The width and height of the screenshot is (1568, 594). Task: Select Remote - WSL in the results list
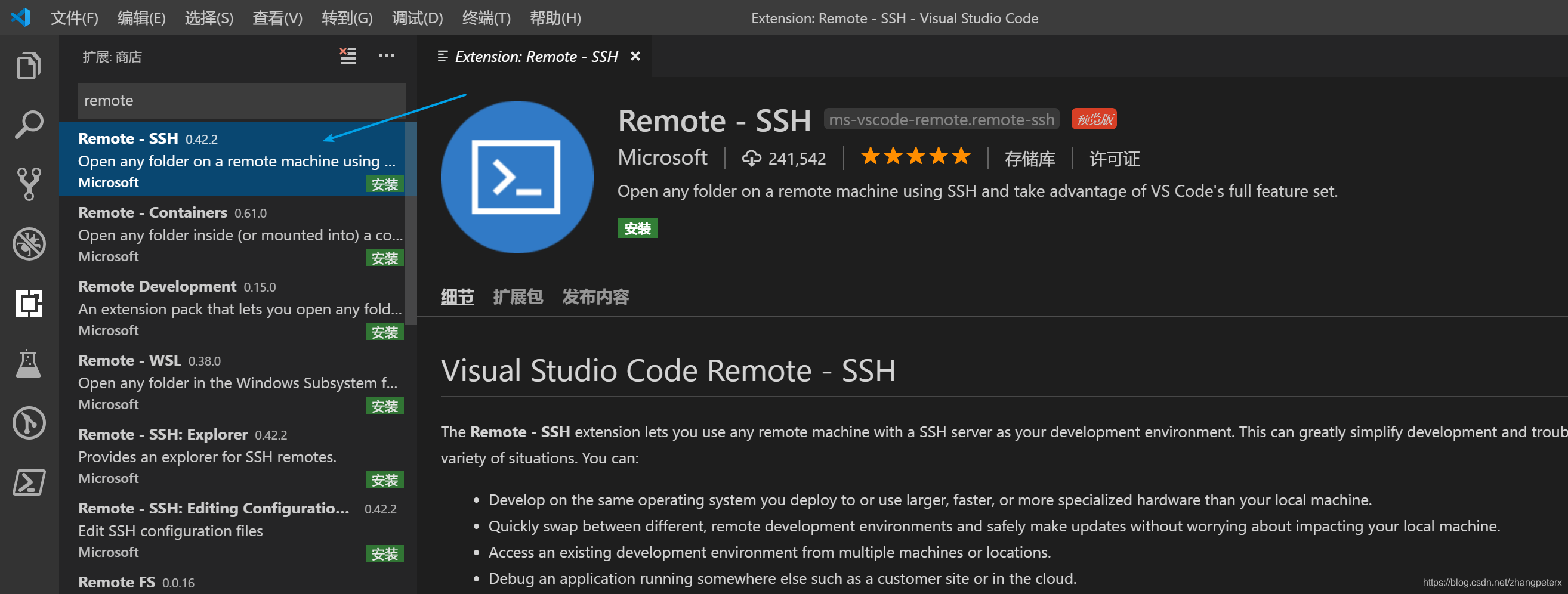233,382
